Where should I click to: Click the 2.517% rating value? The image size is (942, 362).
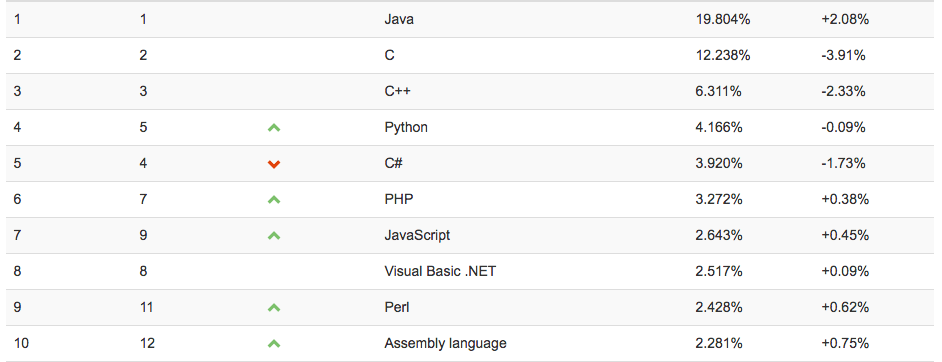719,271
